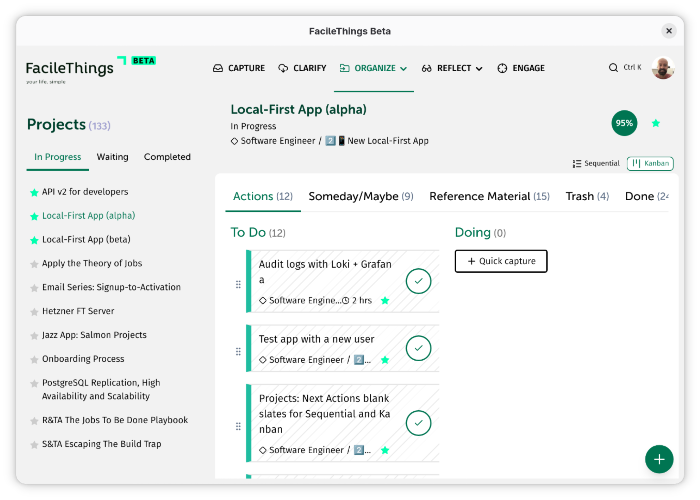Toggle star for API v2 for developers

click(34, 193)
